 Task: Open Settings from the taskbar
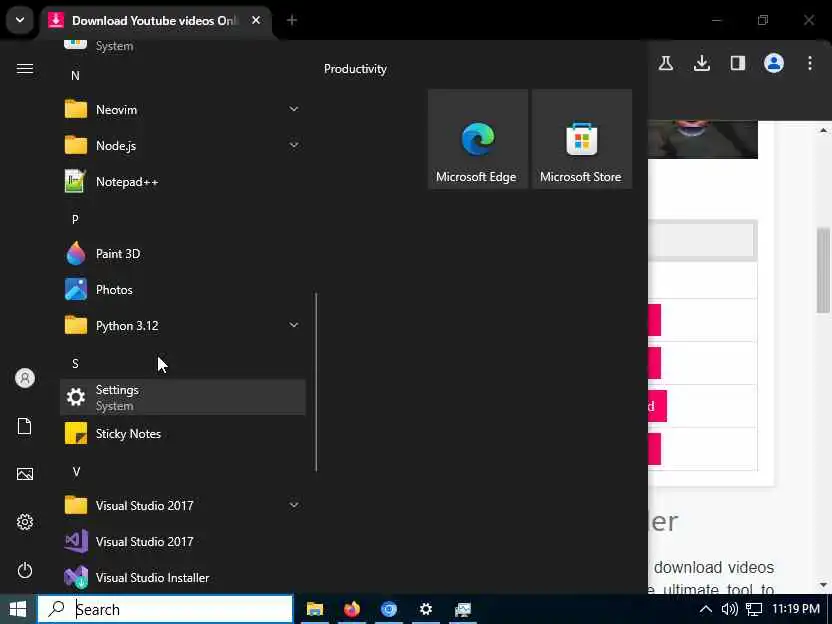(426, 609)
